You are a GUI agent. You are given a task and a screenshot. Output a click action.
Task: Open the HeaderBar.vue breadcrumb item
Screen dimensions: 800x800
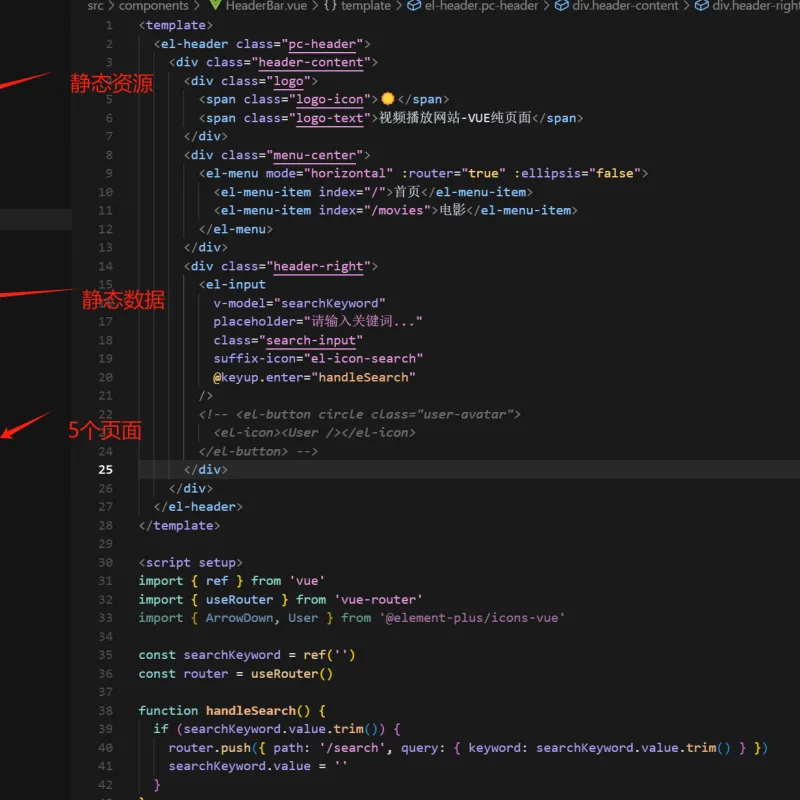266,6
